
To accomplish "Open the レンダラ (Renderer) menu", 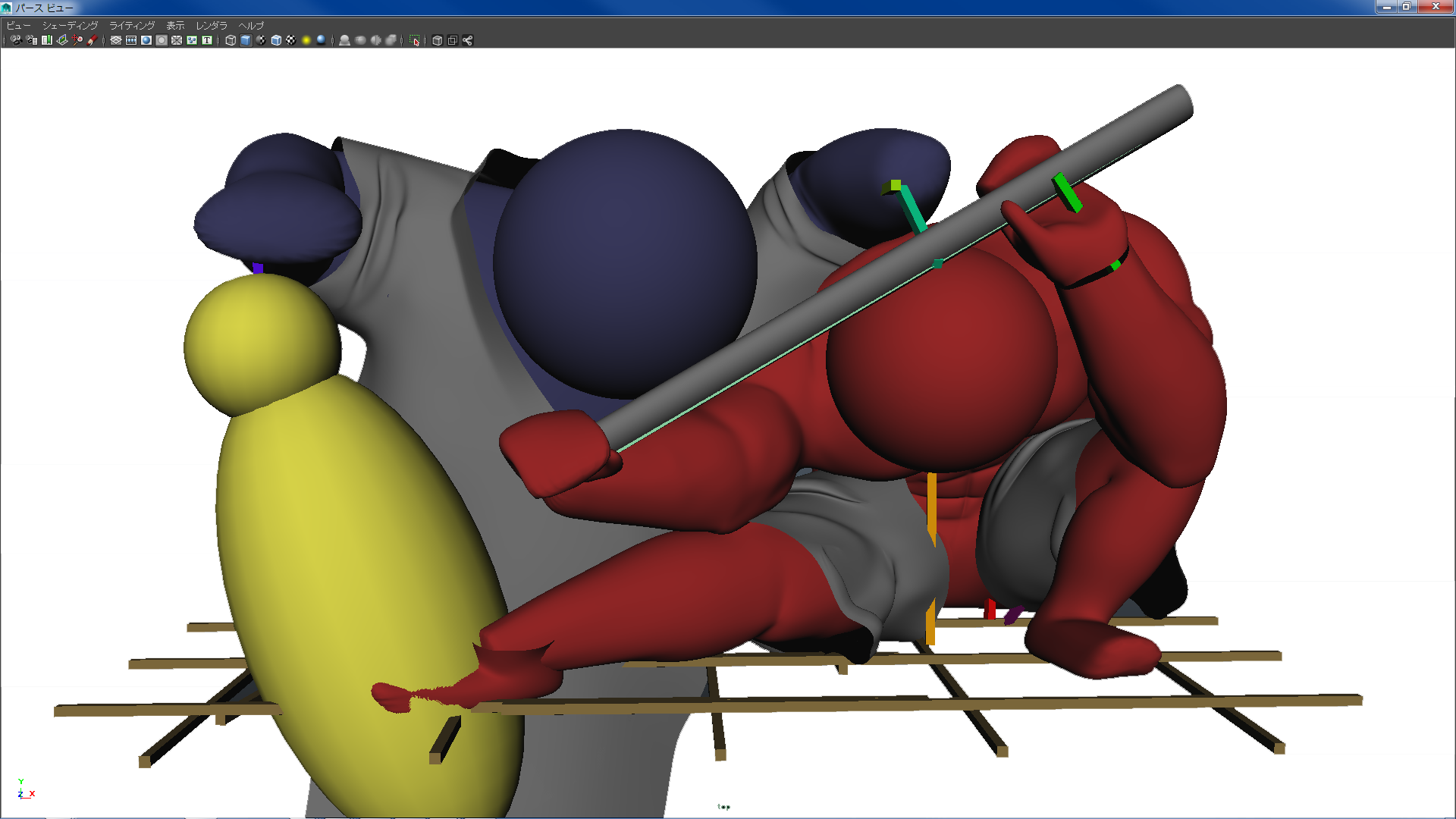I will pyautogui.click(x=212, y=25).
